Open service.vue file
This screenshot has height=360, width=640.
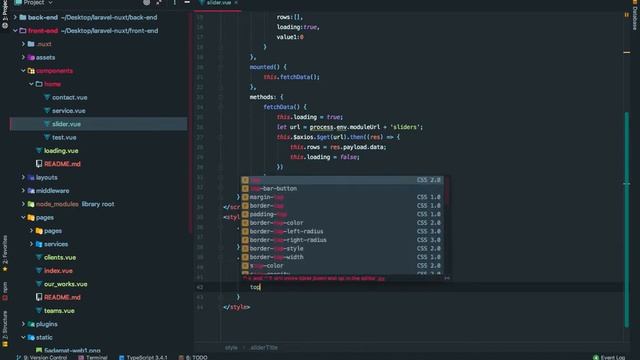pyautogui.click(x=69, y=111)
